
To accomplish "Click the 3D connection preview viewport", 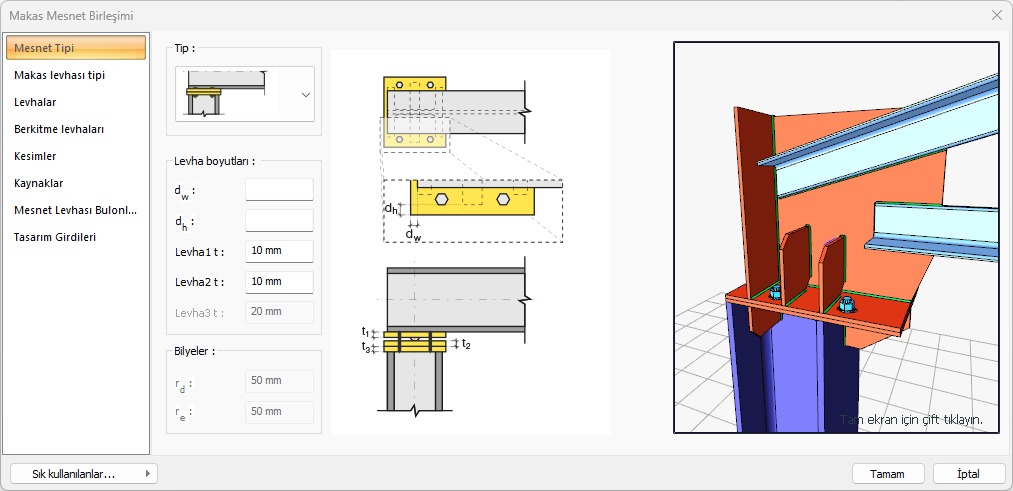I will [836, 237].
